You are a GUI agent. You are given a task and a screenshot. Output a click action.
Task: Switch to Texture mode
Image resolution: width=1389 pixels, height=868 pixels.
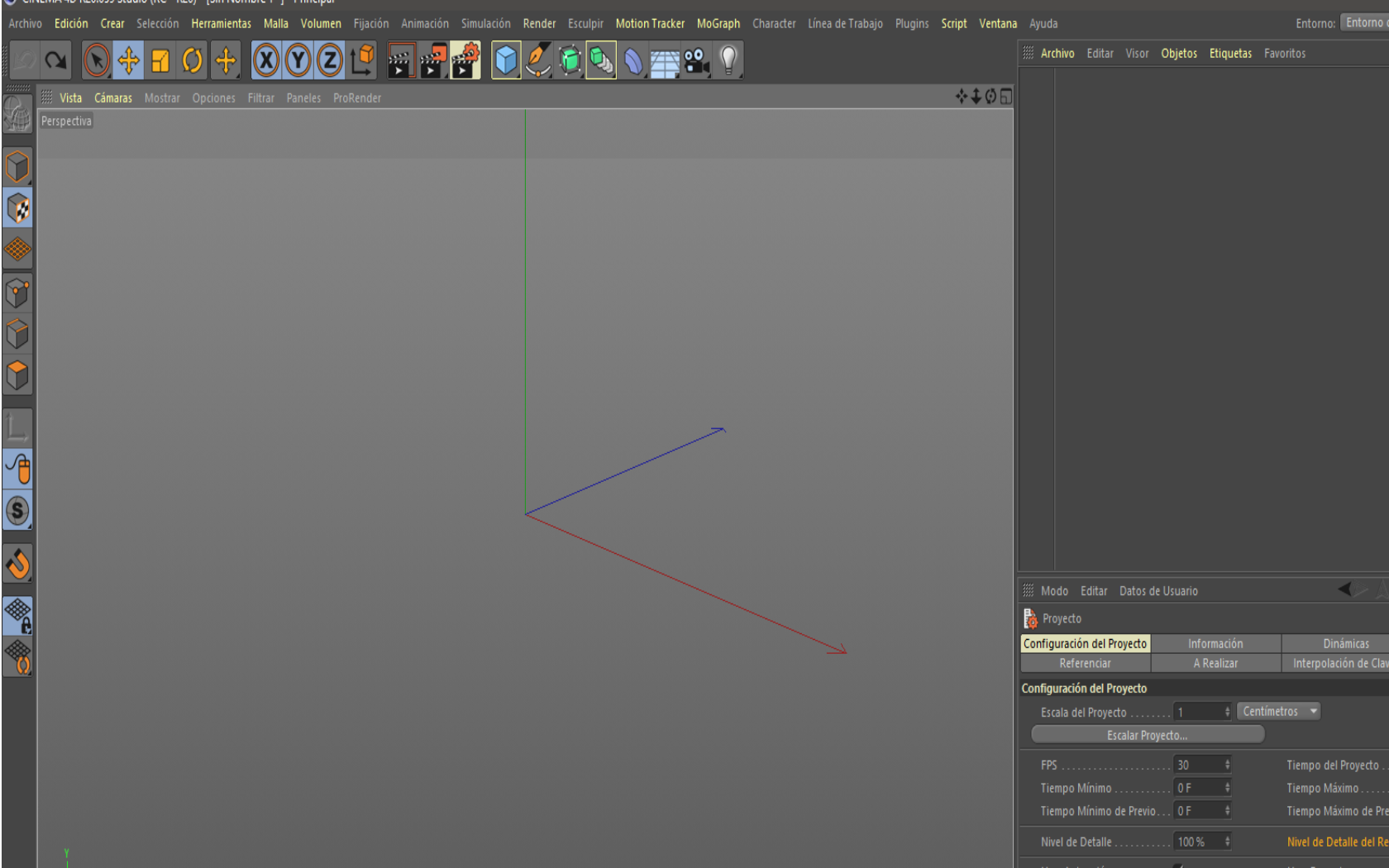click(x=17, y=208)
